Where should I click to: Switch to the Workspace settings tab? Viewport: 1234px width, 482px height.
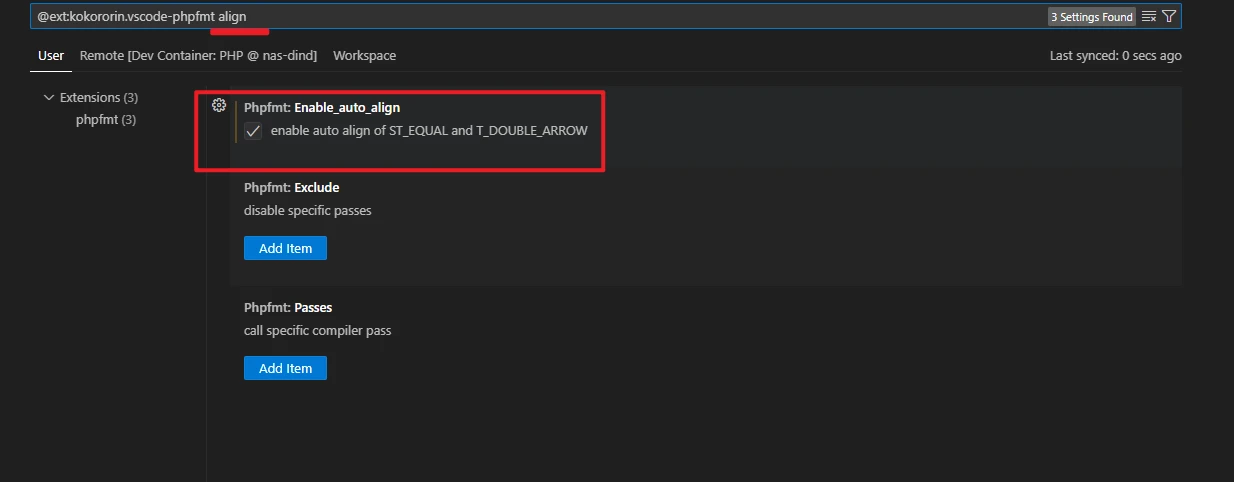pos(364,56)
